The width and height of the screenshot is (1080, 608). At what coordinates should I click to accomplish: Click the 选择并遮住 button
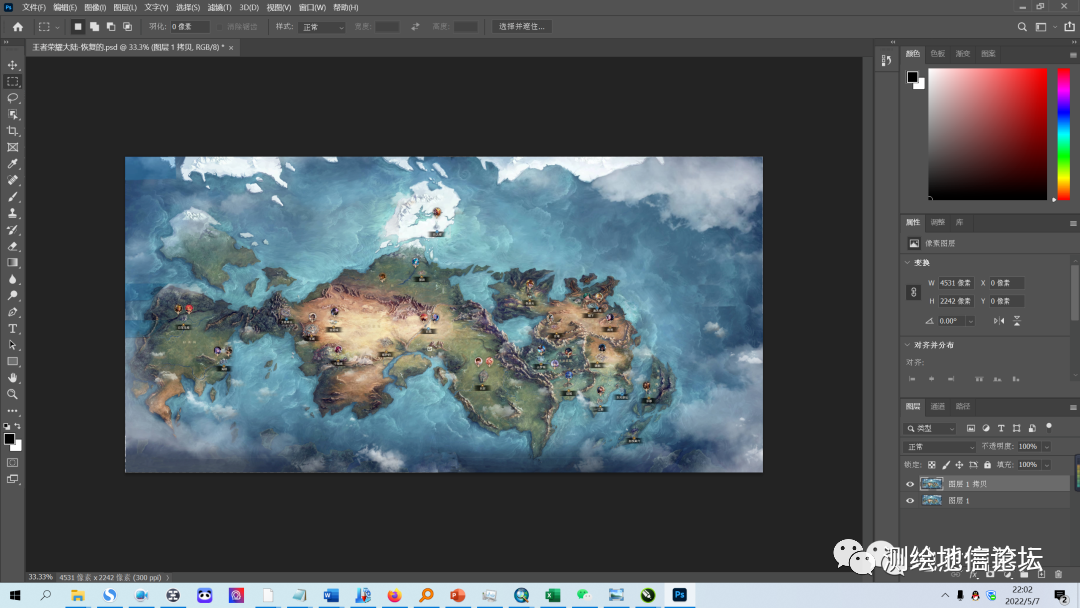pos(522,27)
